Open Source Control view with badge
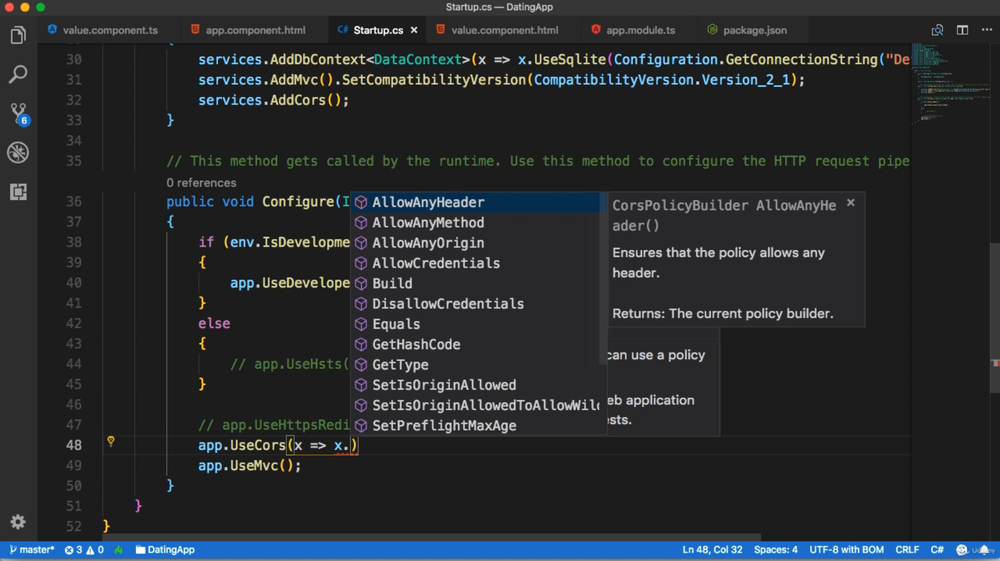The width and height of the screenshot is (1000, 561). point(18,113)
